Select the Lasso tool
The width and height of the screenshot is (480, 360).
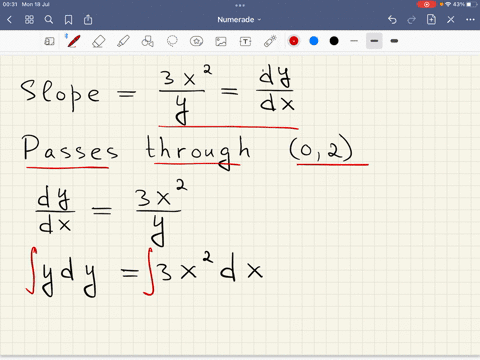pyautogui.click(x=172, y=41)
